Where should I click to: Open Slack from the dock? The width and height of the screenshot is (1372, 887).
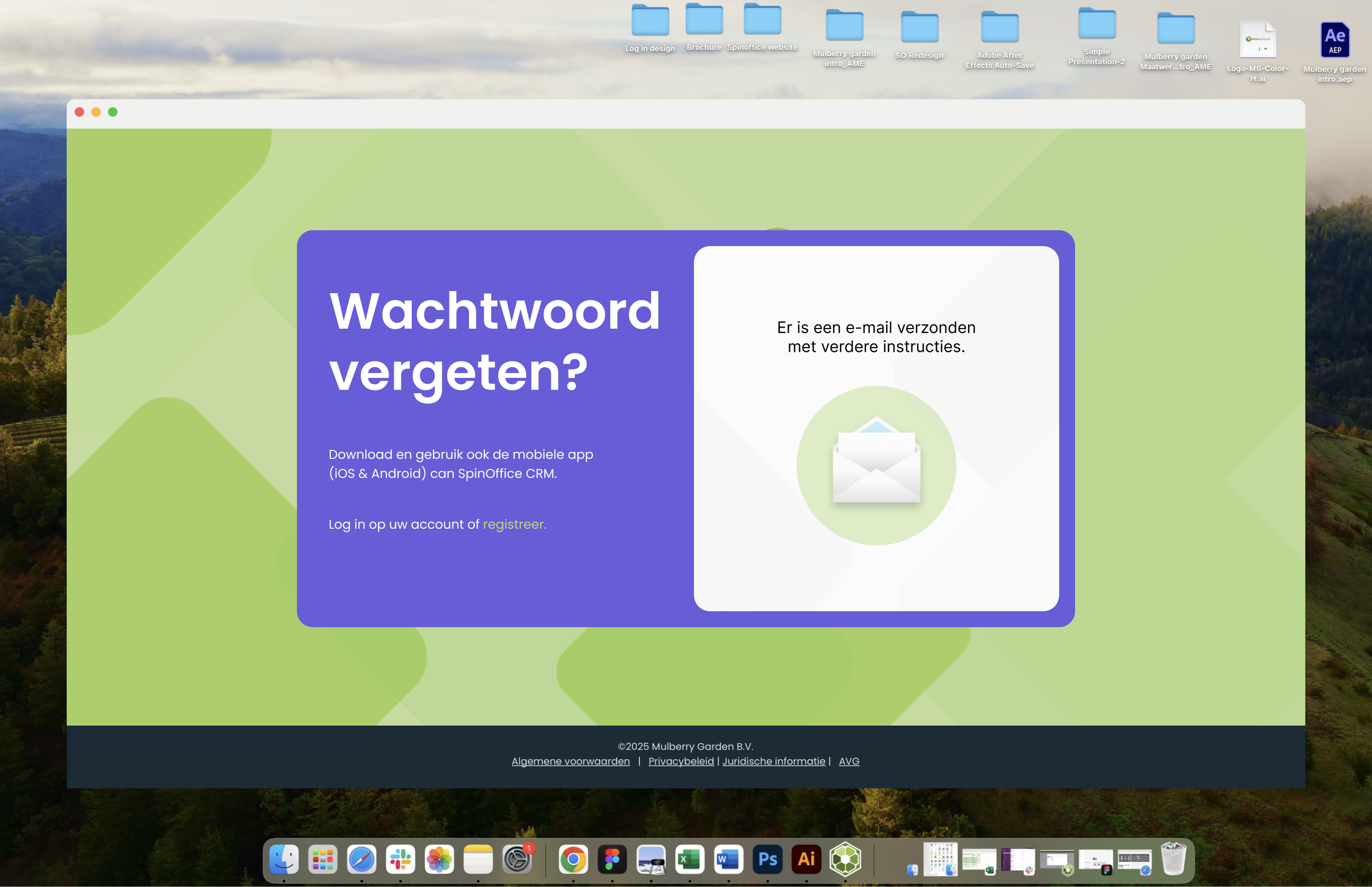click(400, 859)
